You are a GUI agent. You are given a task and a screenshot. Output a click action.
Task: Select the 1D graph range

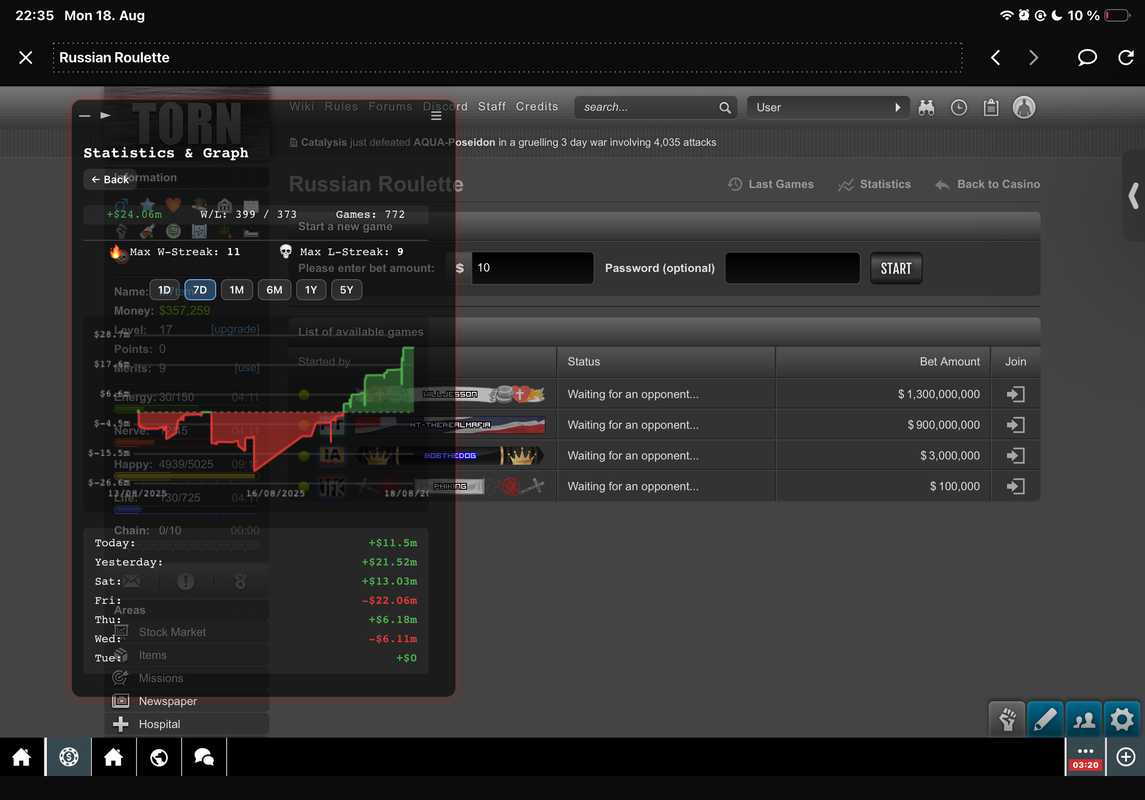164,290
